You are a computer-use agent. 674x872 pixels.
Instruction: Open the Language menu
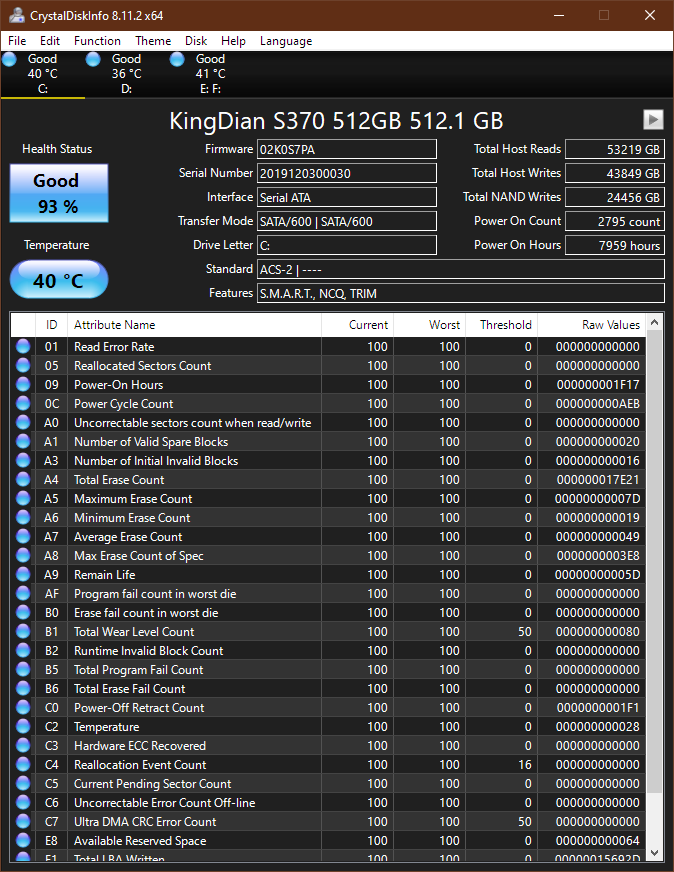(286, 41)
